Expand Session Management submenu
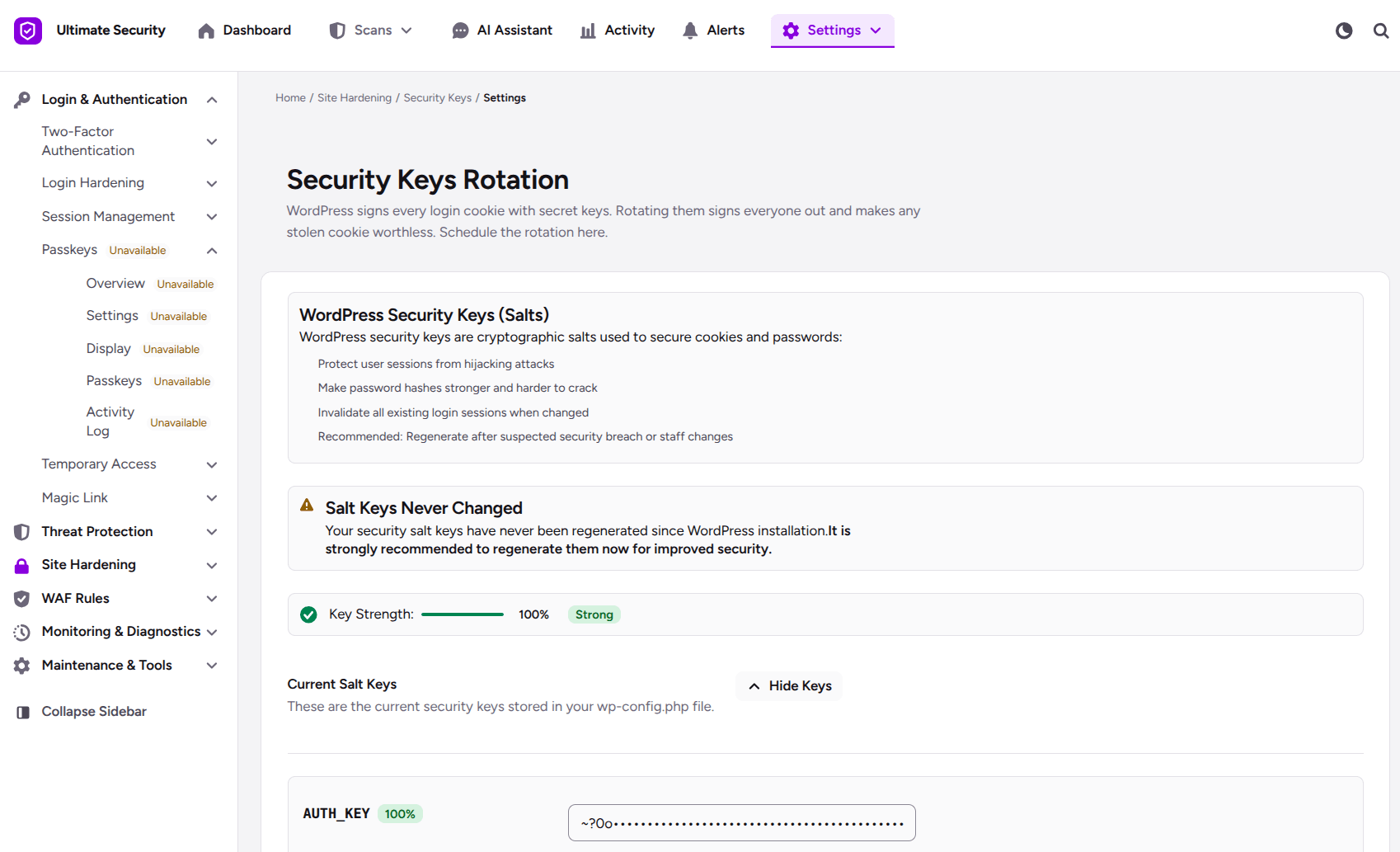 click(x=212, y=217)
